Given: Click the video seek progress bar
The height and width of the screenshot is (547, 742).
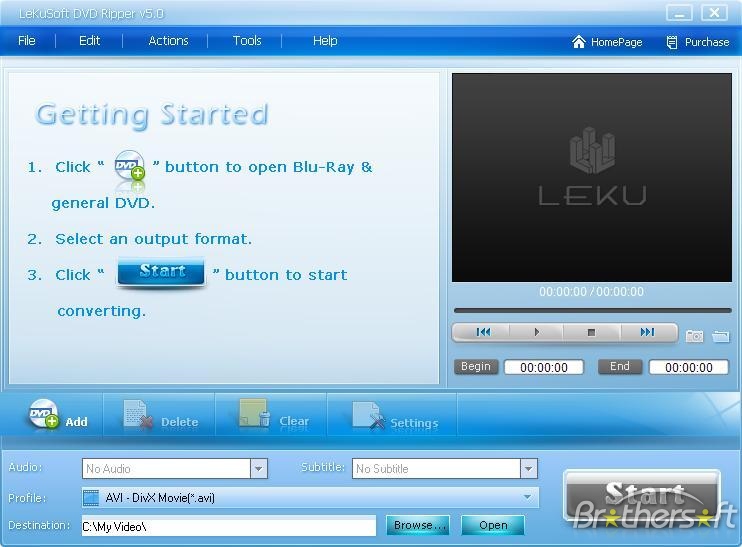Looking at the screenshot, I should point(592,311).
